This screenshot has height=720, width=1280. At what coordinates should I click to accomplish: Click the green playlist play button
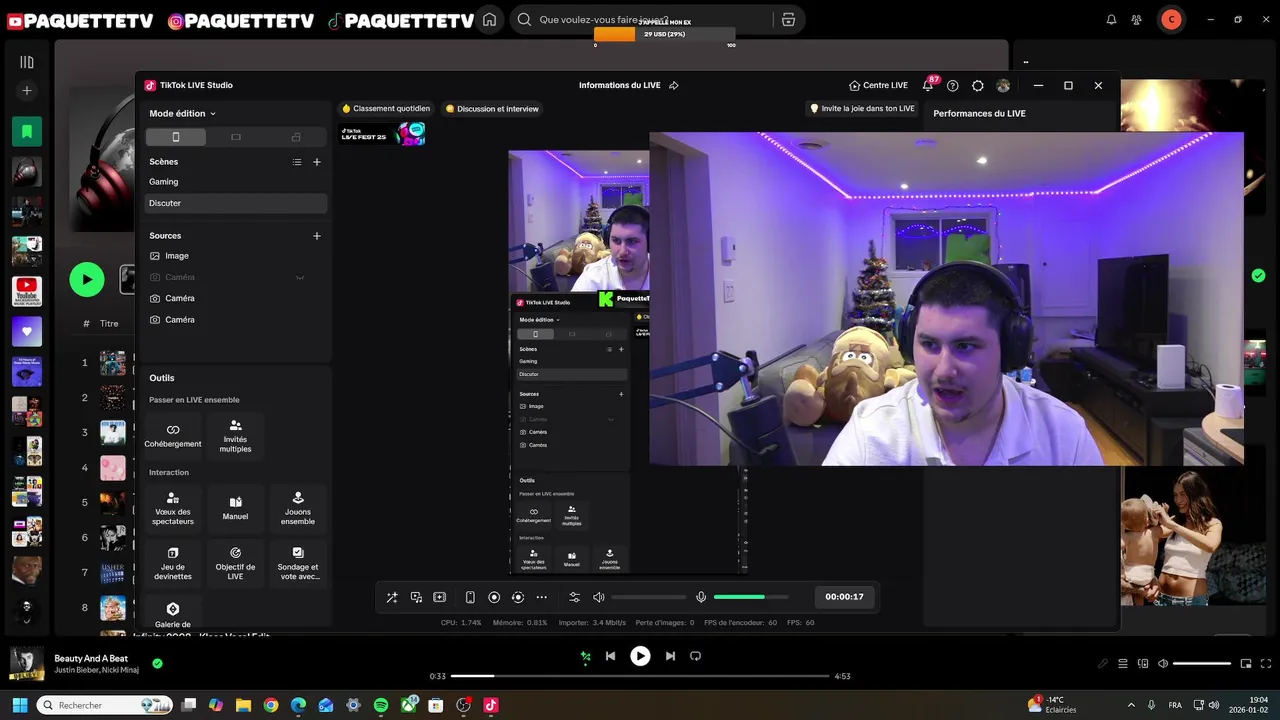[87, 279]
